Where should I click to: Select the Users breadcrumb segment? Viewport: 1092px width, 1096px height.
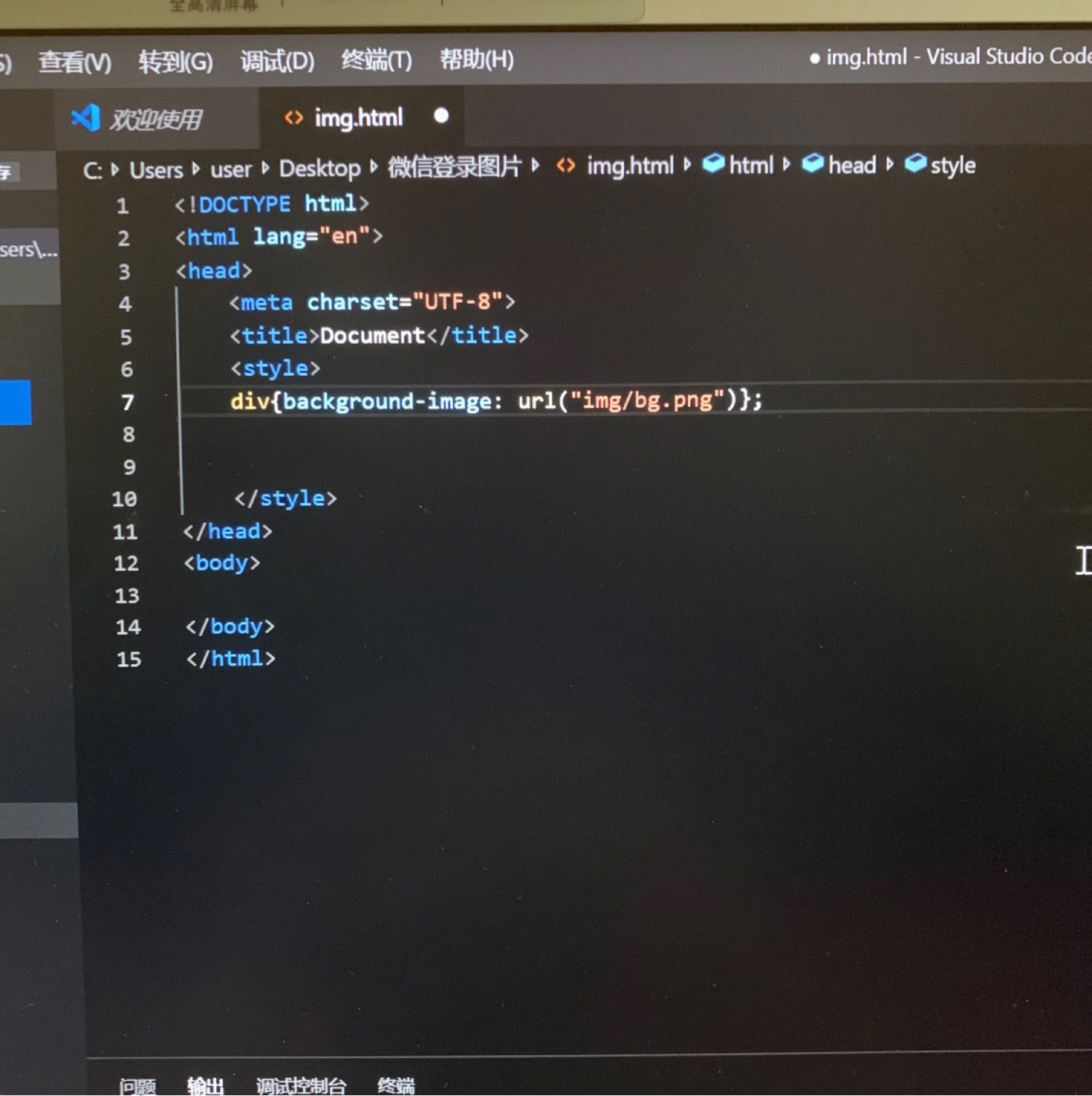coord(157,170)
